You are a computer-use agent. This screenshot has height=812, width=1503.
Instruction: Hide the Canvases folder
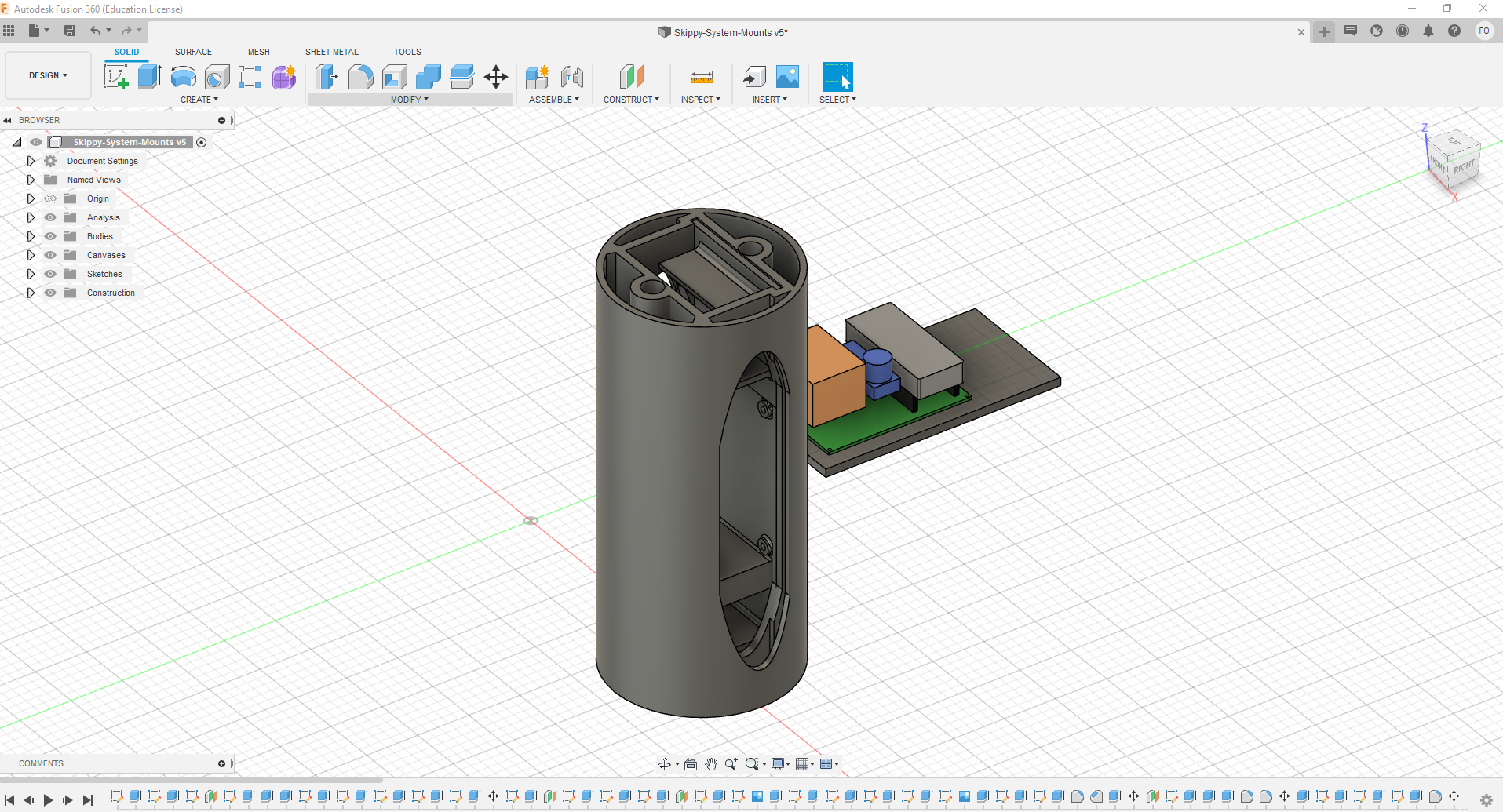[50, 255]
